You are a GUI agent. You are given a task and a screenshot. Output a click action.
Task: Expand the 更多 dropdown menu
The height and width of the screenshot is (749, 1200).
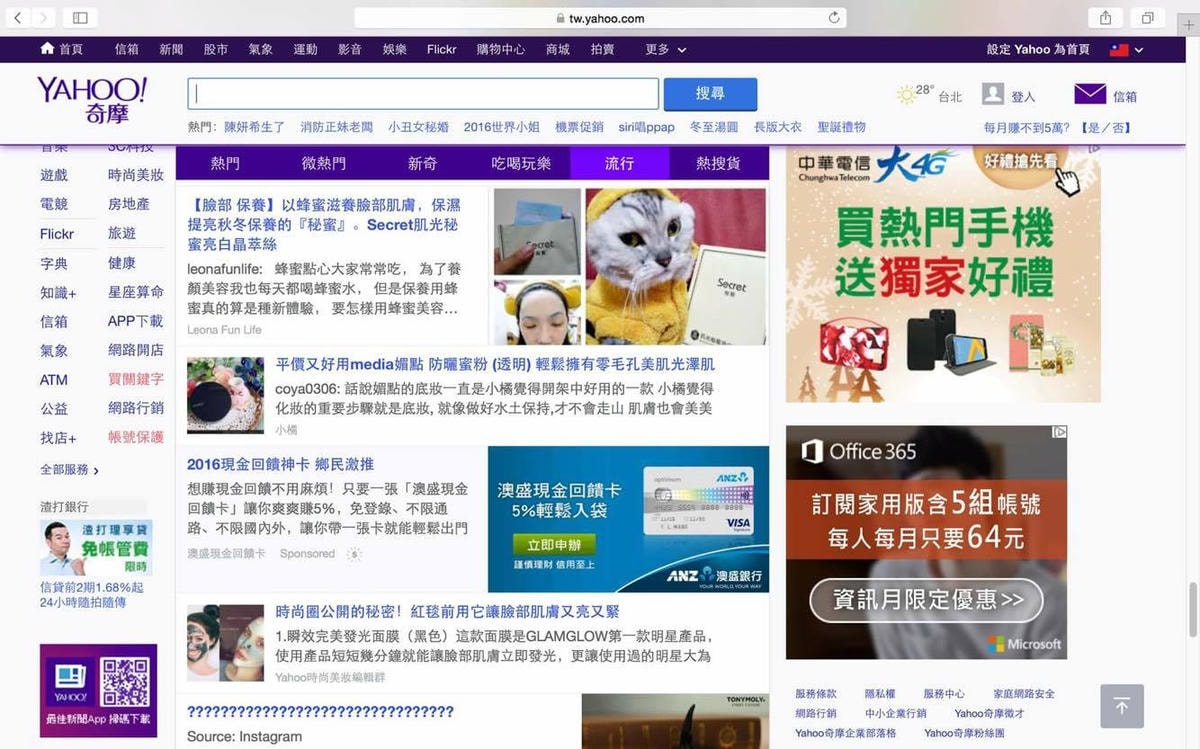point(666,49)
